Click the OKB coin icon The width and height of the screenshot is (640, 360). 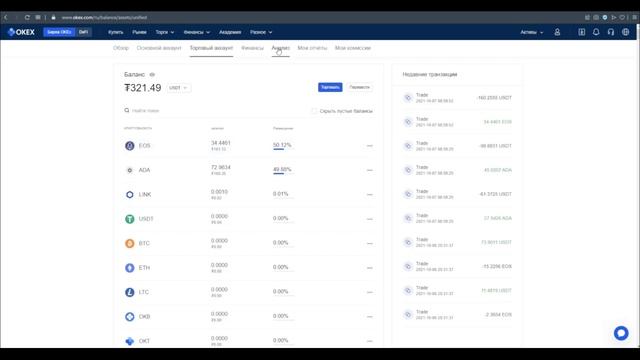click(129, 317)
